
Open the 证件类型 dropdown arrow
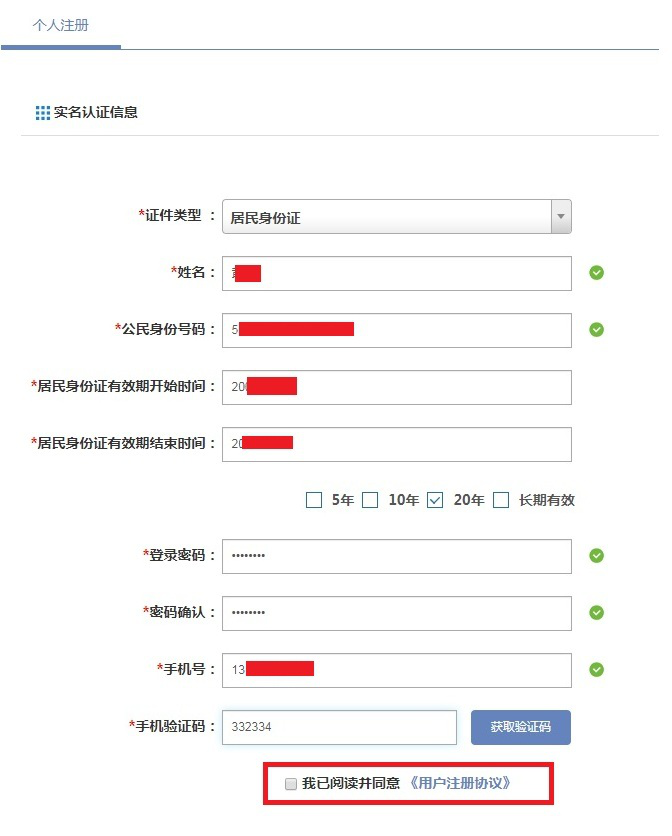561,216
